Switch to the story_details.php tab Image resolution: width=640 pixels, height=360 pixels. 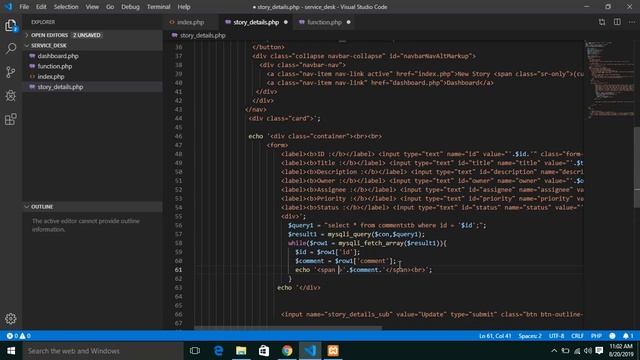tap(256, 22)
